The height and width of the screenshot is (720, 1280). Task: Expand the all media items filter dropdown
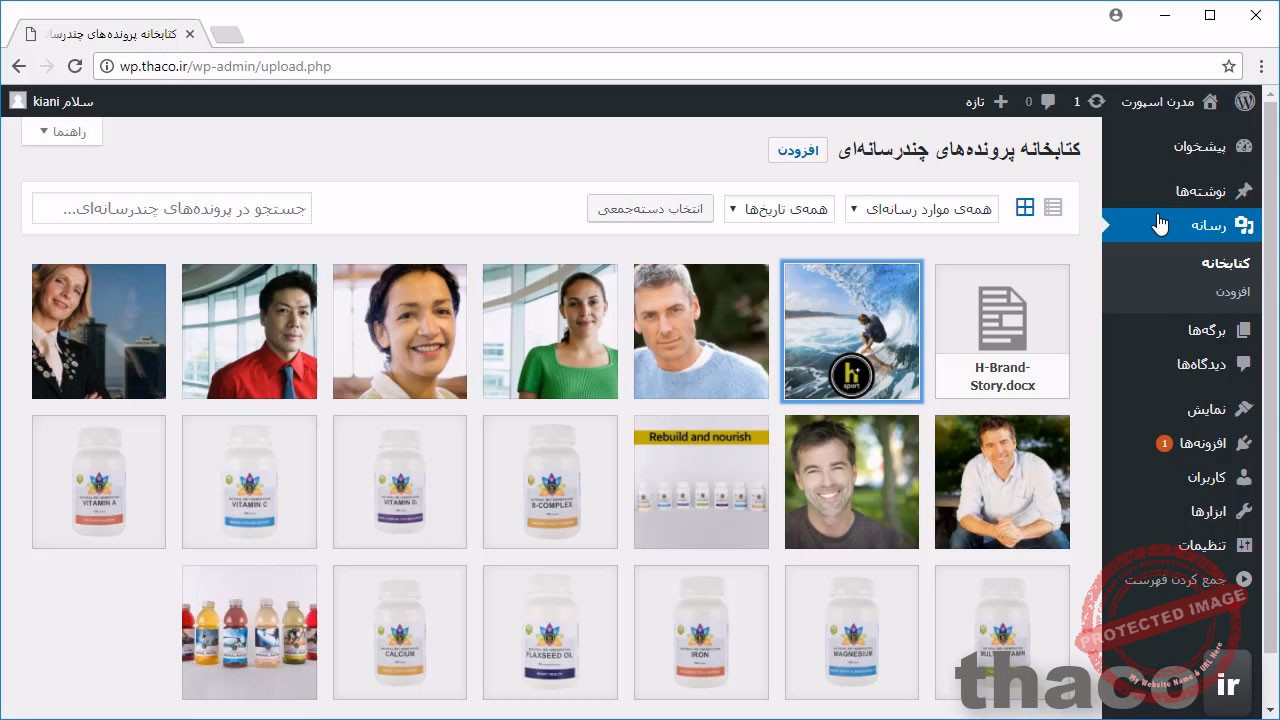921,209
